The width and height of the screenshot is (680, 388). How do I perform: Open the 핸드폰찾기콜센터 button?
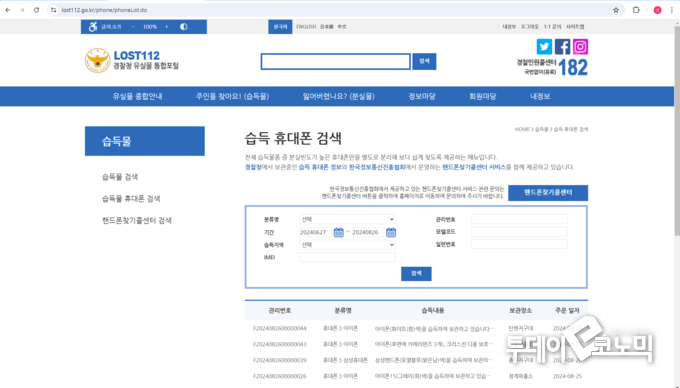(x=548, y=193)
